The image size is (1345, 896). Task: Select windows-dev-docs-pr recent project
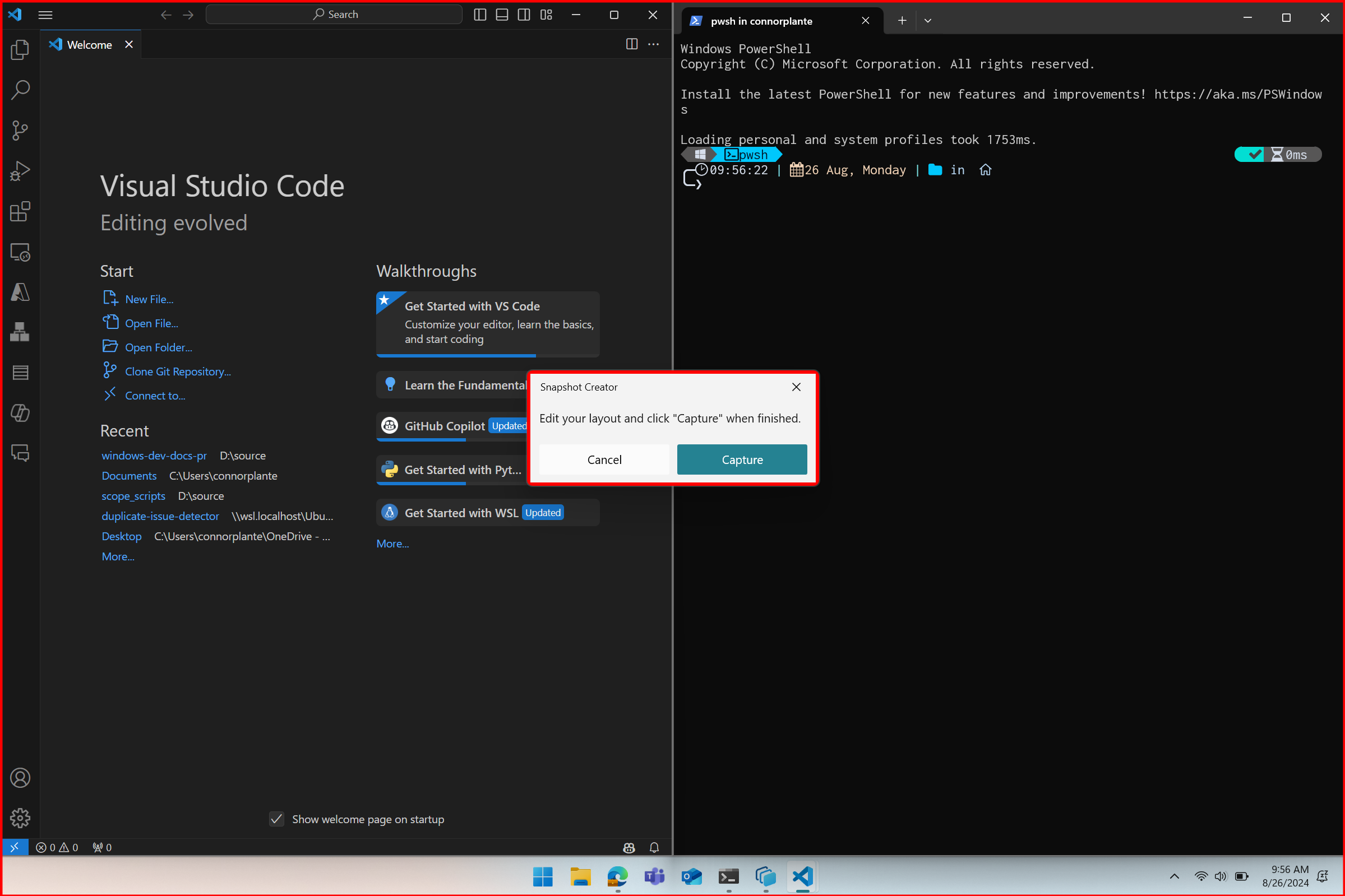153,455
